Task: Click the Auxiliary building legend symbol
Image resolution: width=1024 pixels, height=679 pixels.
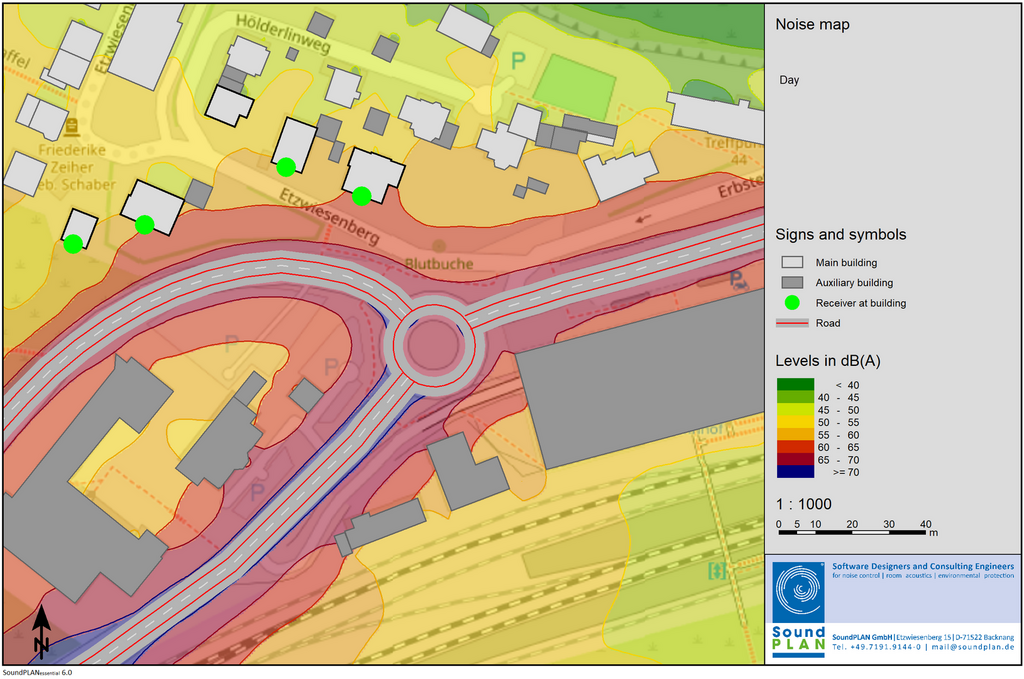Action: pos(793,283)
